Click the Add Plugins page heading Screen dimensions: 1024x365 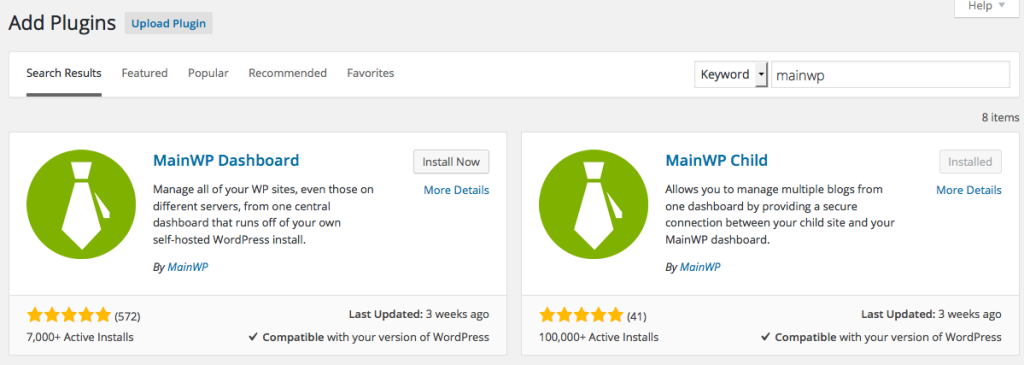point(62,24)
